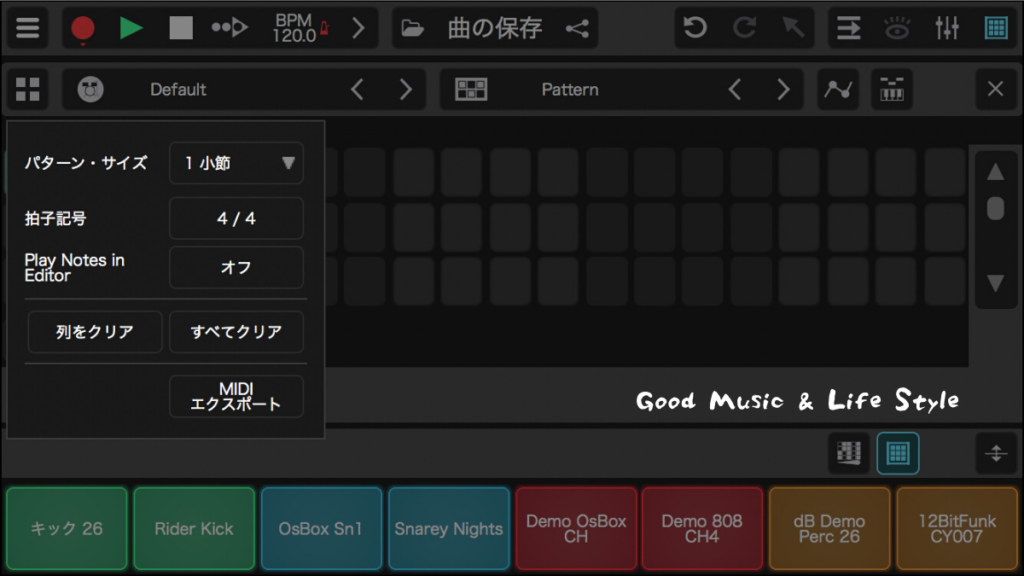The image size is (1024, 576).
Task: Toggle the last step cell in top row
Action: [944, 172]
